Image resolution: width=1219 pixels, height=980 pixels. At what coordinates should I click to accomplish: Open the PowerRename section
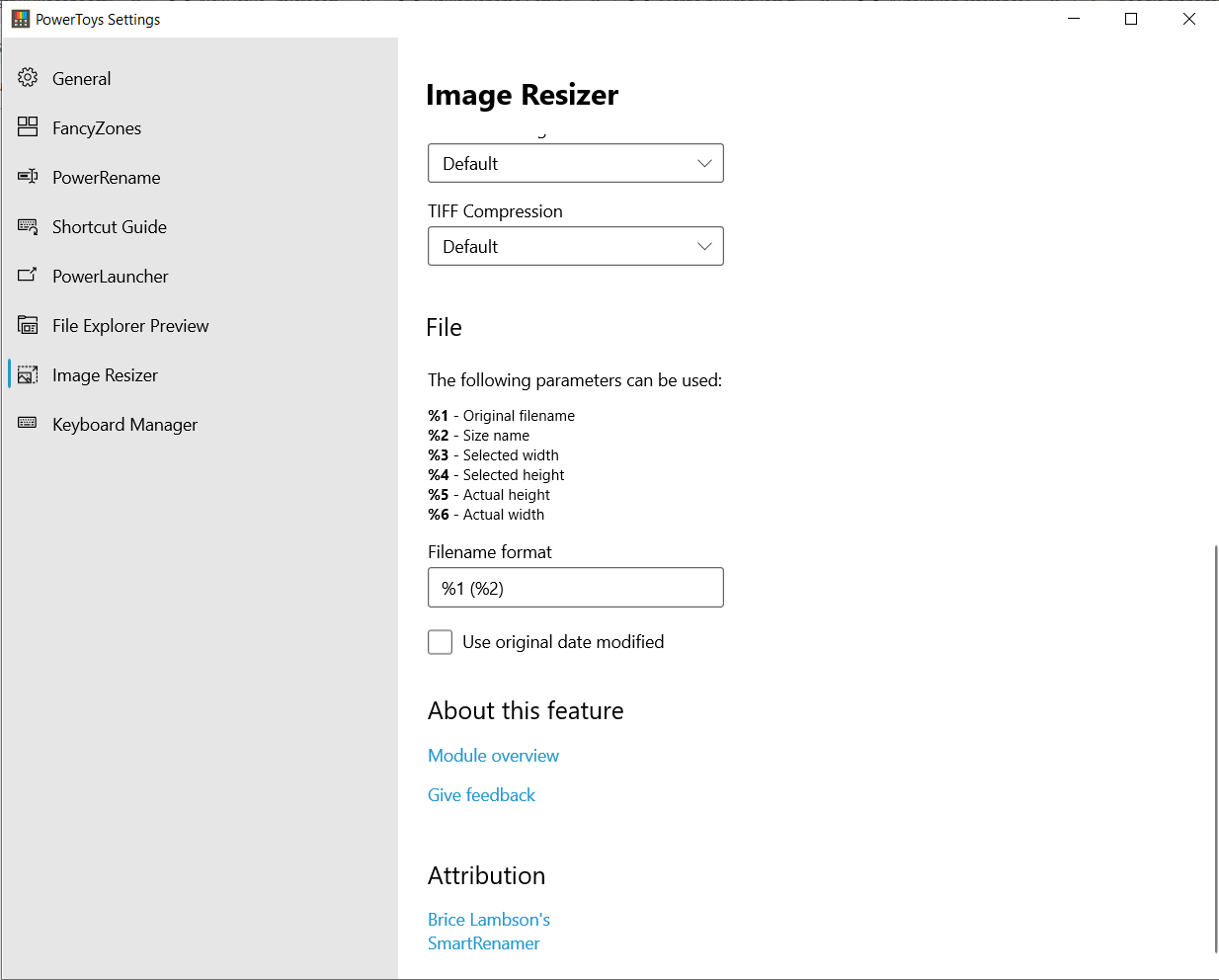[x=107, y=178]
